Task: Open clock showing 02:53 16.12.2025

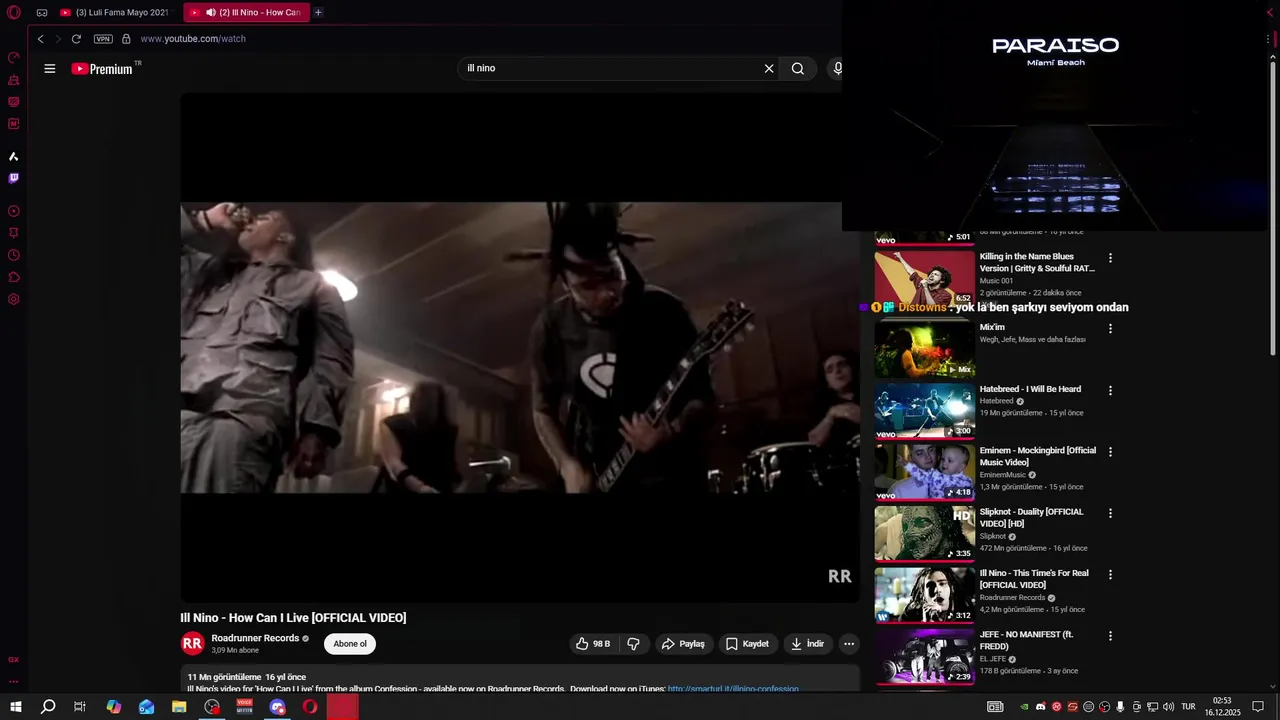Action: pyautogui.click(x=1222, y=707)
